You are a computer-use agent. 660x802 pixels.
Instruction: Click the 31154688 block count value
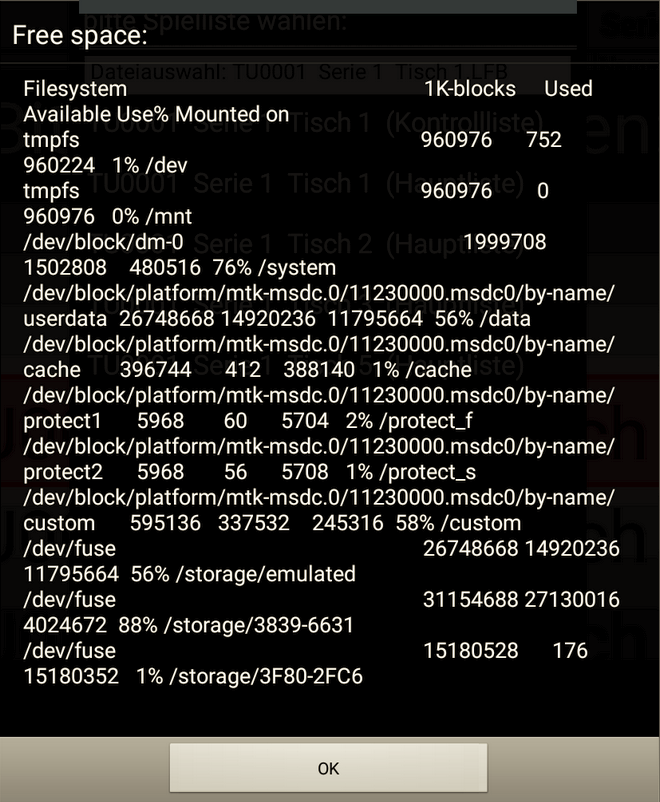coord(470,600)
